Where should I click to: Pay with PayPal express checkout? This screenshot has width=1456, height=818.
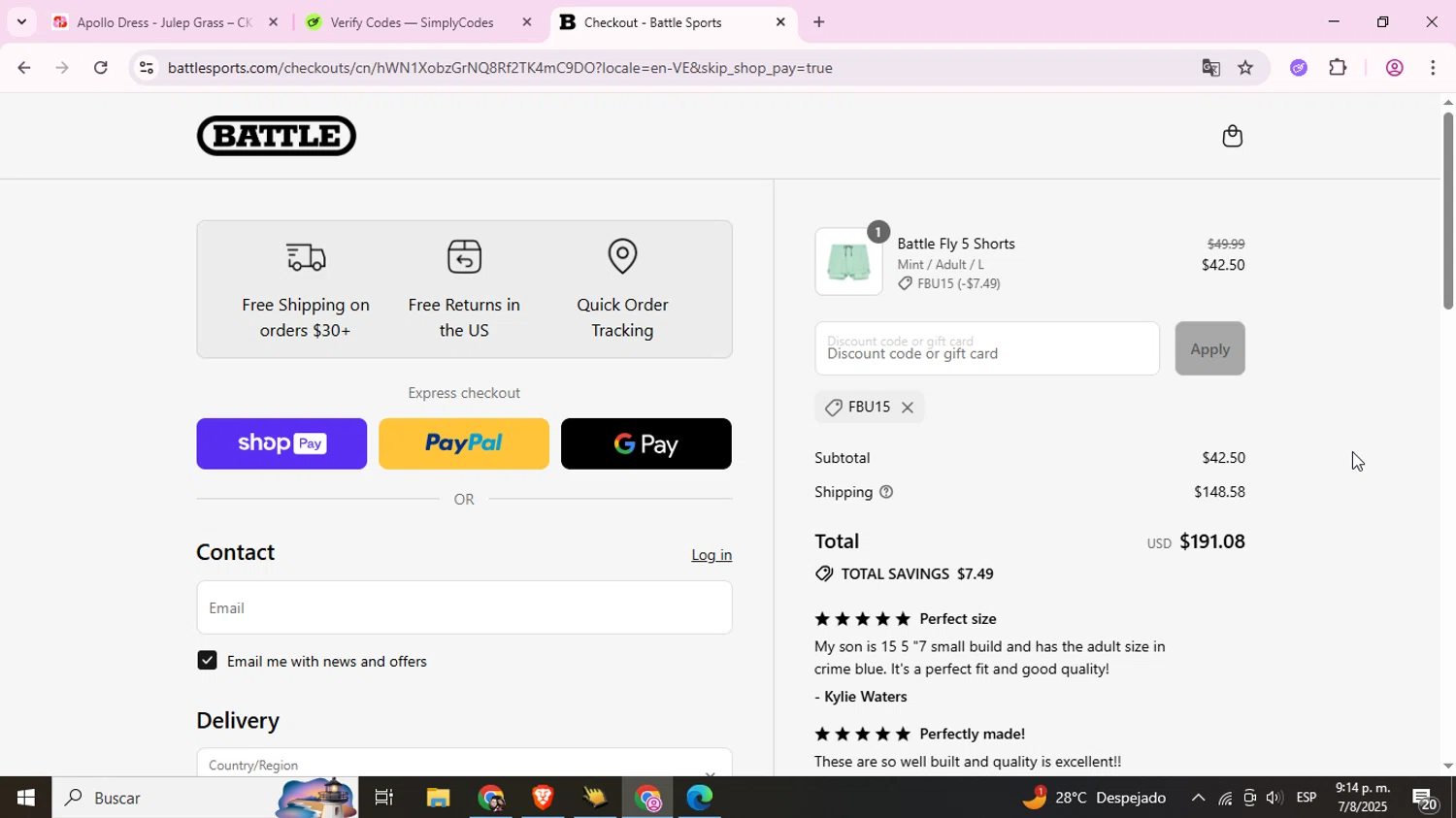click(464, 443)
